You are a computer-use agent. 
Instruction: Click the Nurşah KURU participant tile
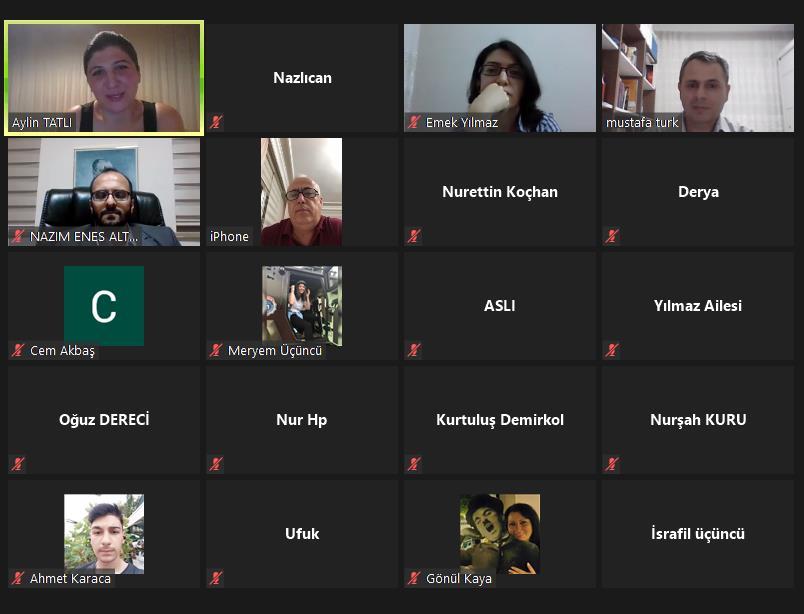(x=698, y=420)
